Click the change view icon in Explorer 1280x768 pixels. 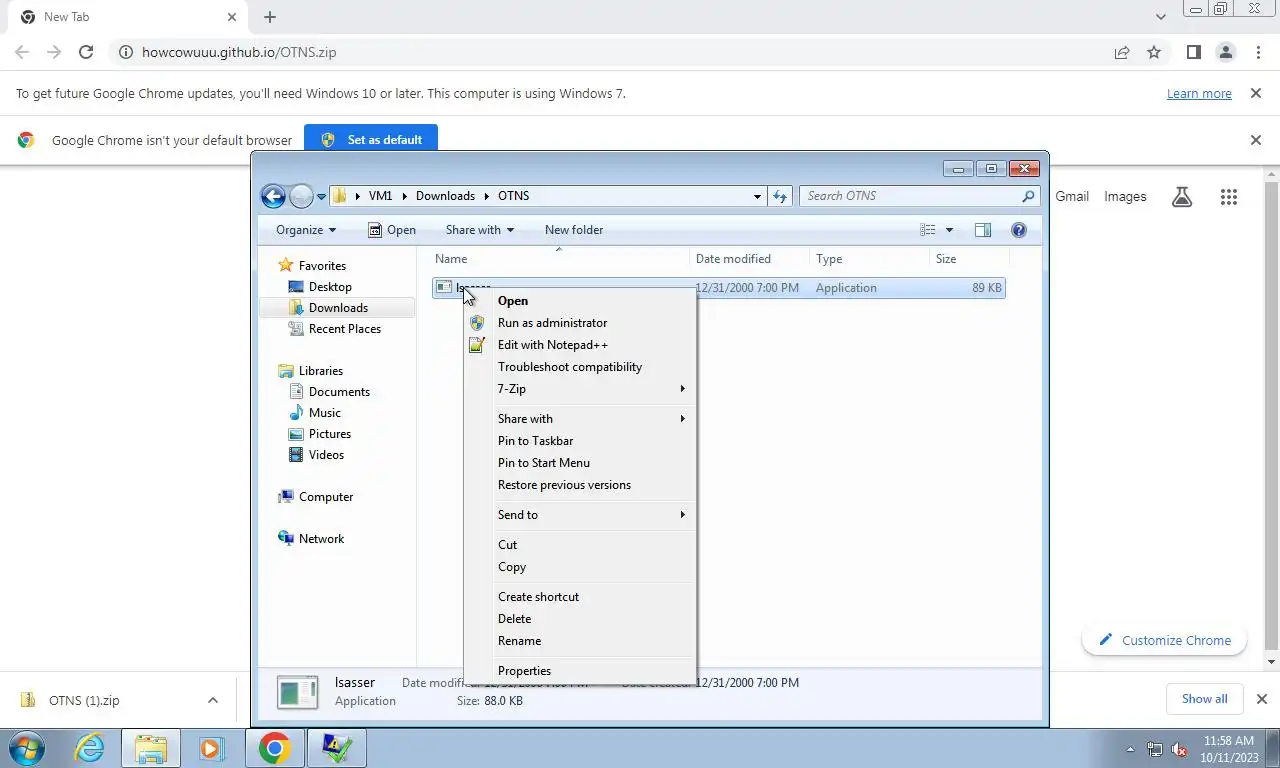coord(928,230)
